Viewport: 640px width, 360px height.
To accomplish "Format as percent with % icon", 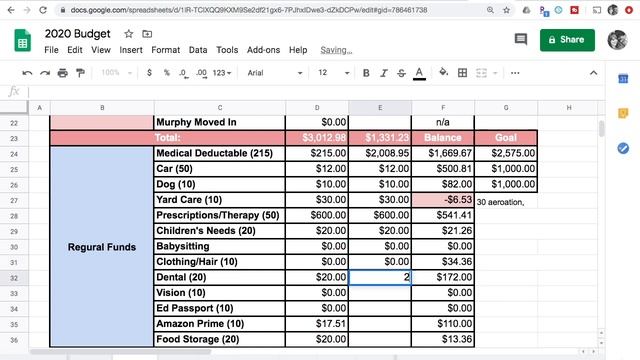I will [167, 73].
